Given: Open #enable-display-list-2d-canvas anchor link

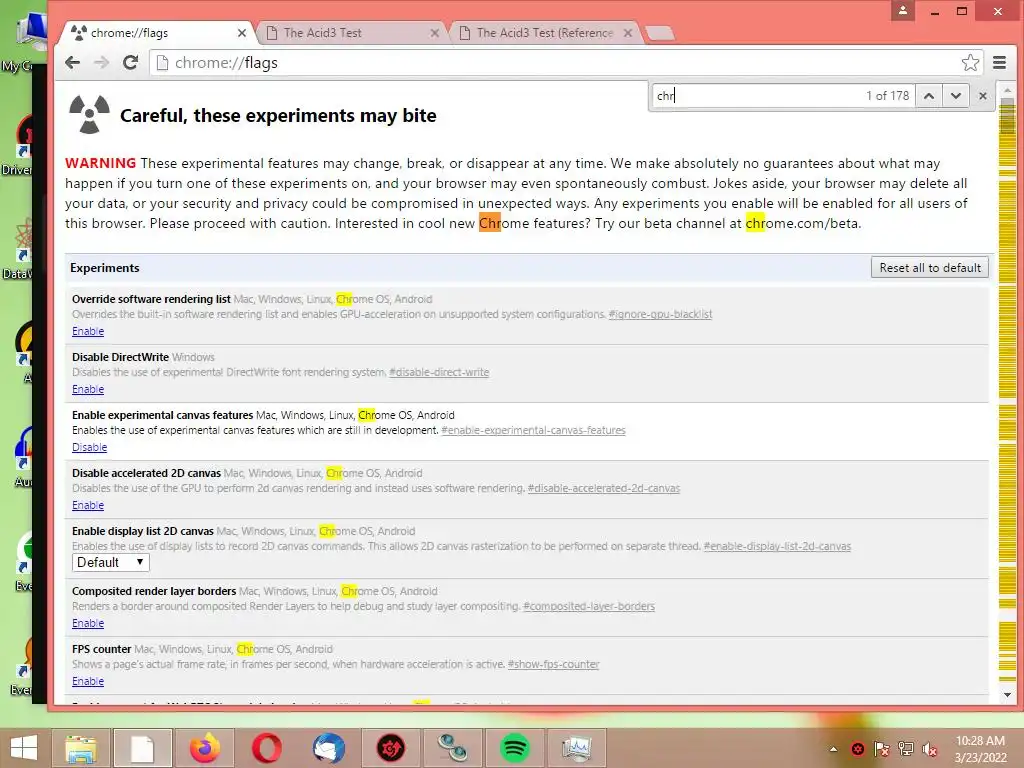Looking at the screenshot, I should point(777,547).
